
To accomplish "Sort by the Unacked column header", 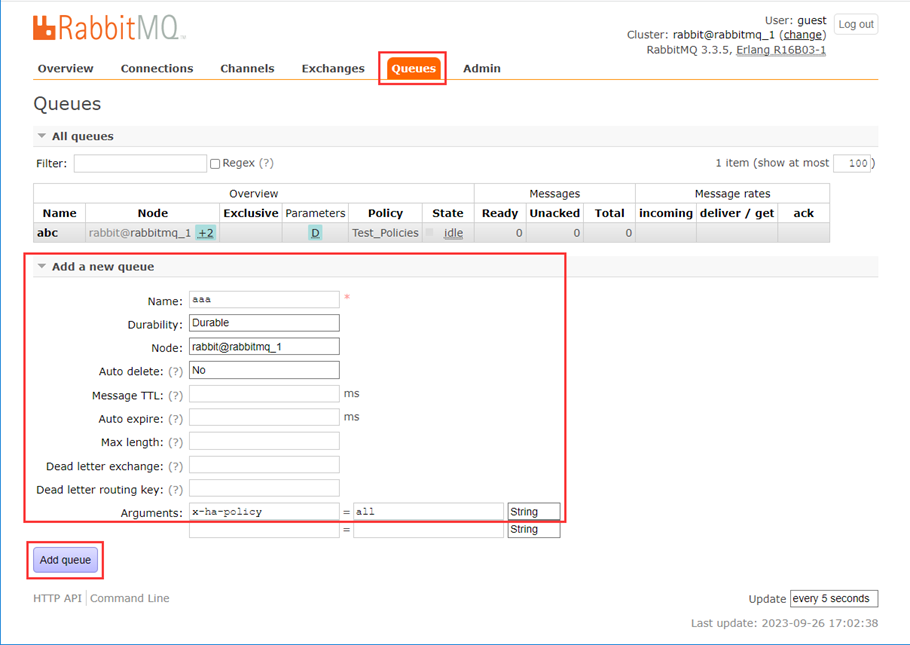I will [554, 213].
